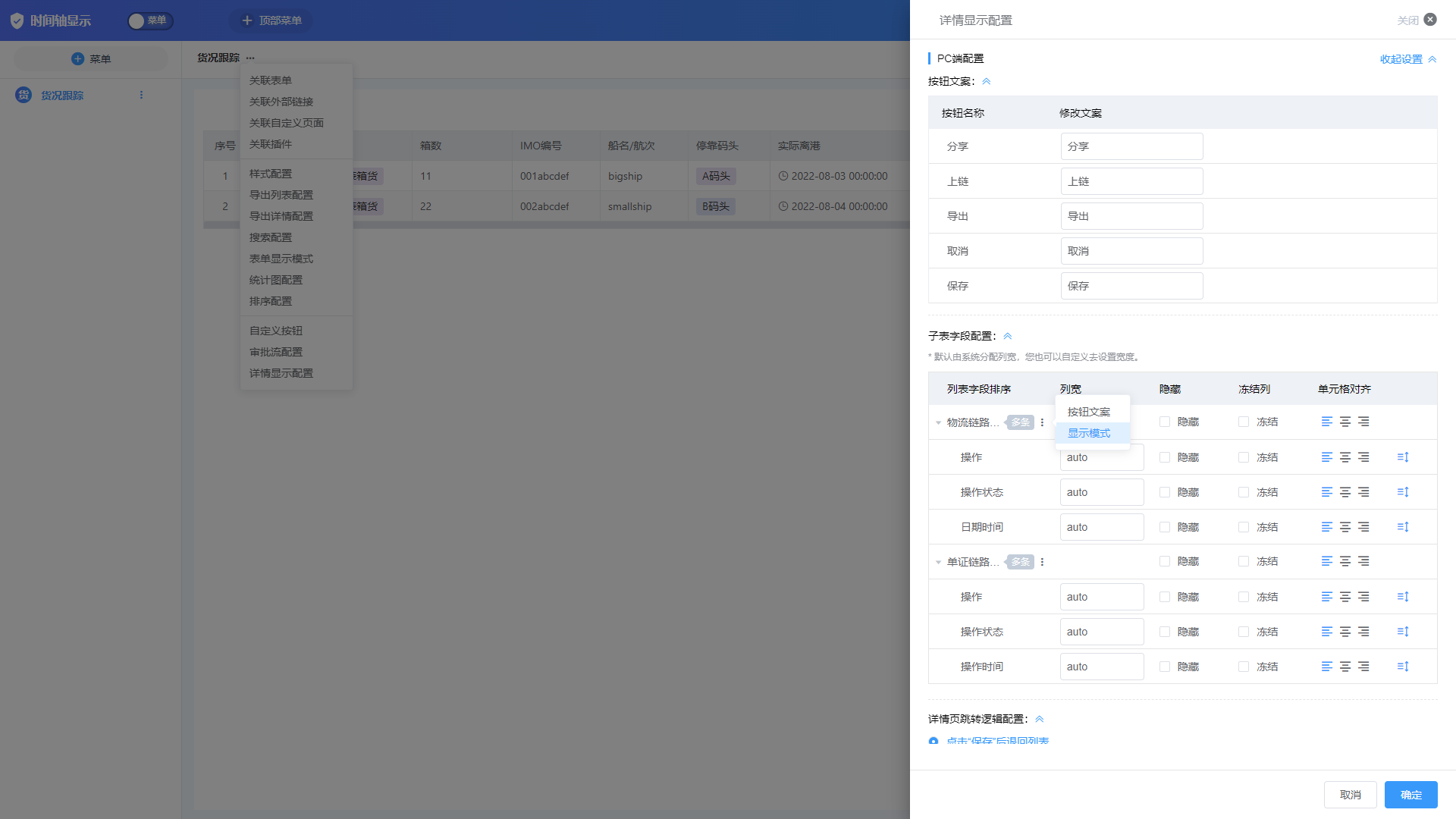Check 冻结 for 物流链路 row
Viewport: 1456px width, 819px height.
1244,422
